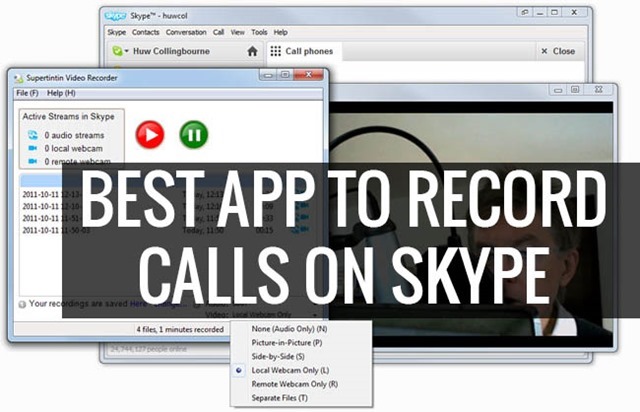Open Skype status dropdown beside Huw Collingbourne
This screenshot has height=412, width=640.
pyautogui.click(x=120, y=51)
